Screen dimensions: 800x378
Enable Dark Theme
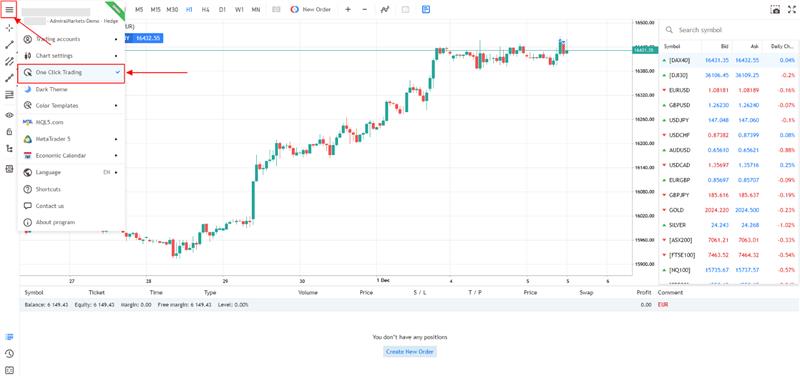coord(71,89)
